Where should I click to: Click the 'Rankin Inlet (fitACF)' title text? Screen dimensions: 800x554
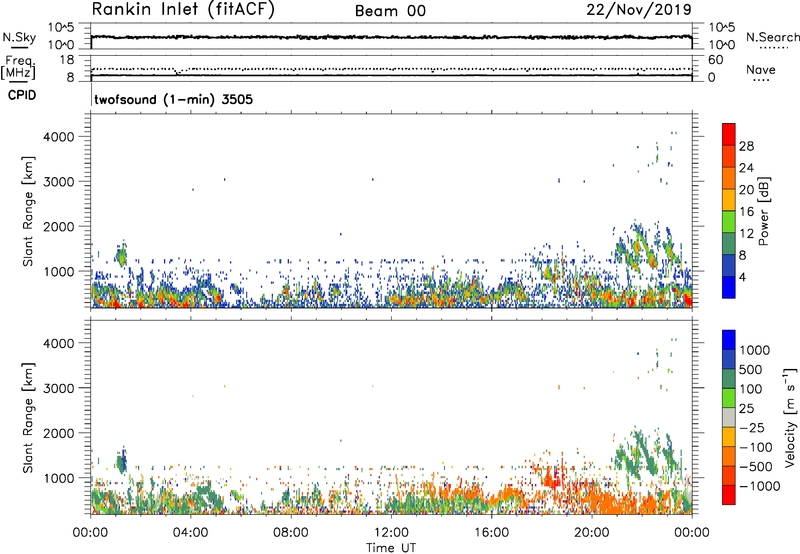click(183, 10)
